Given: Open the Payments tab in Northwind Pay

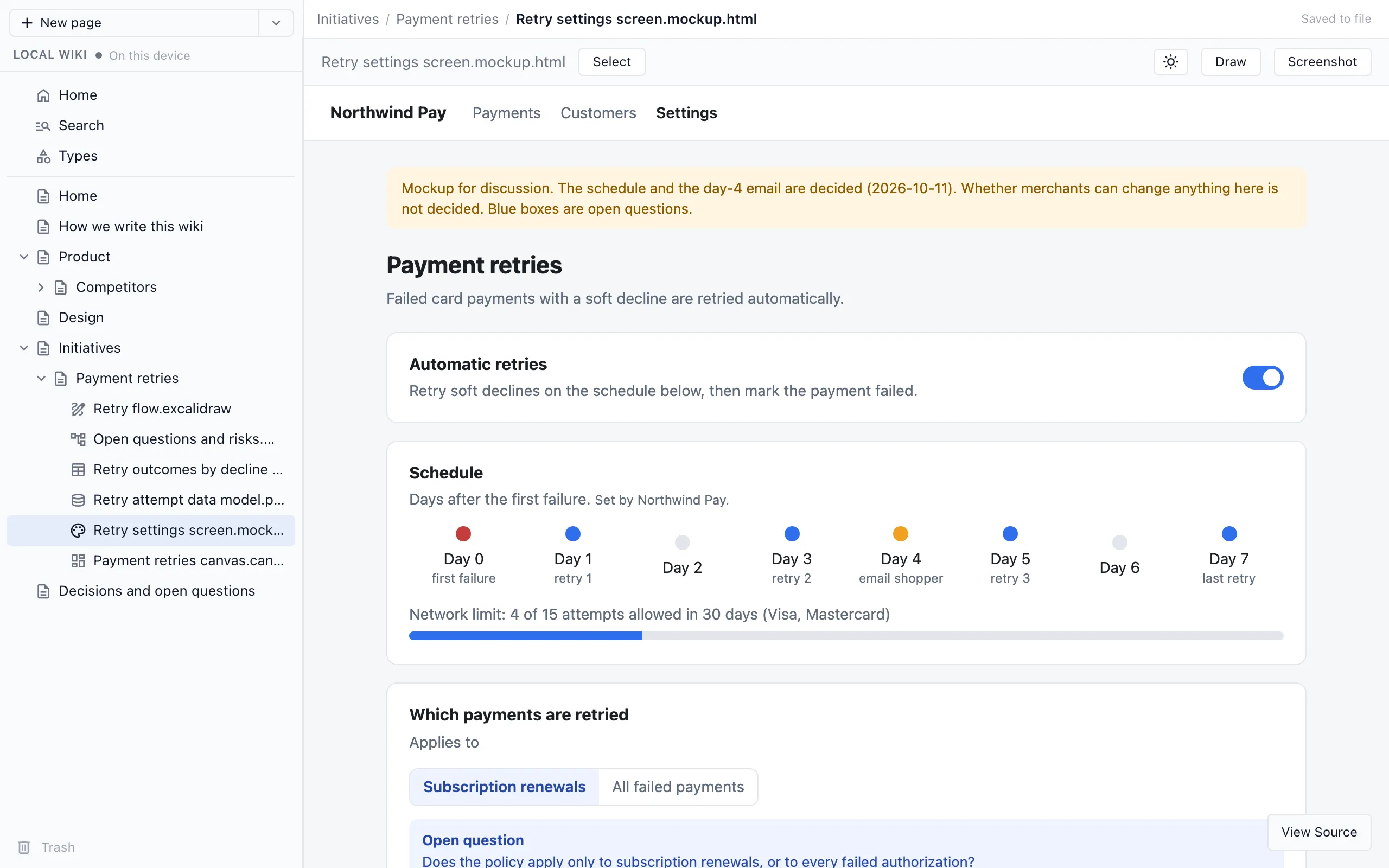Looking at the screenshot, I should click(x=506, y=113).
